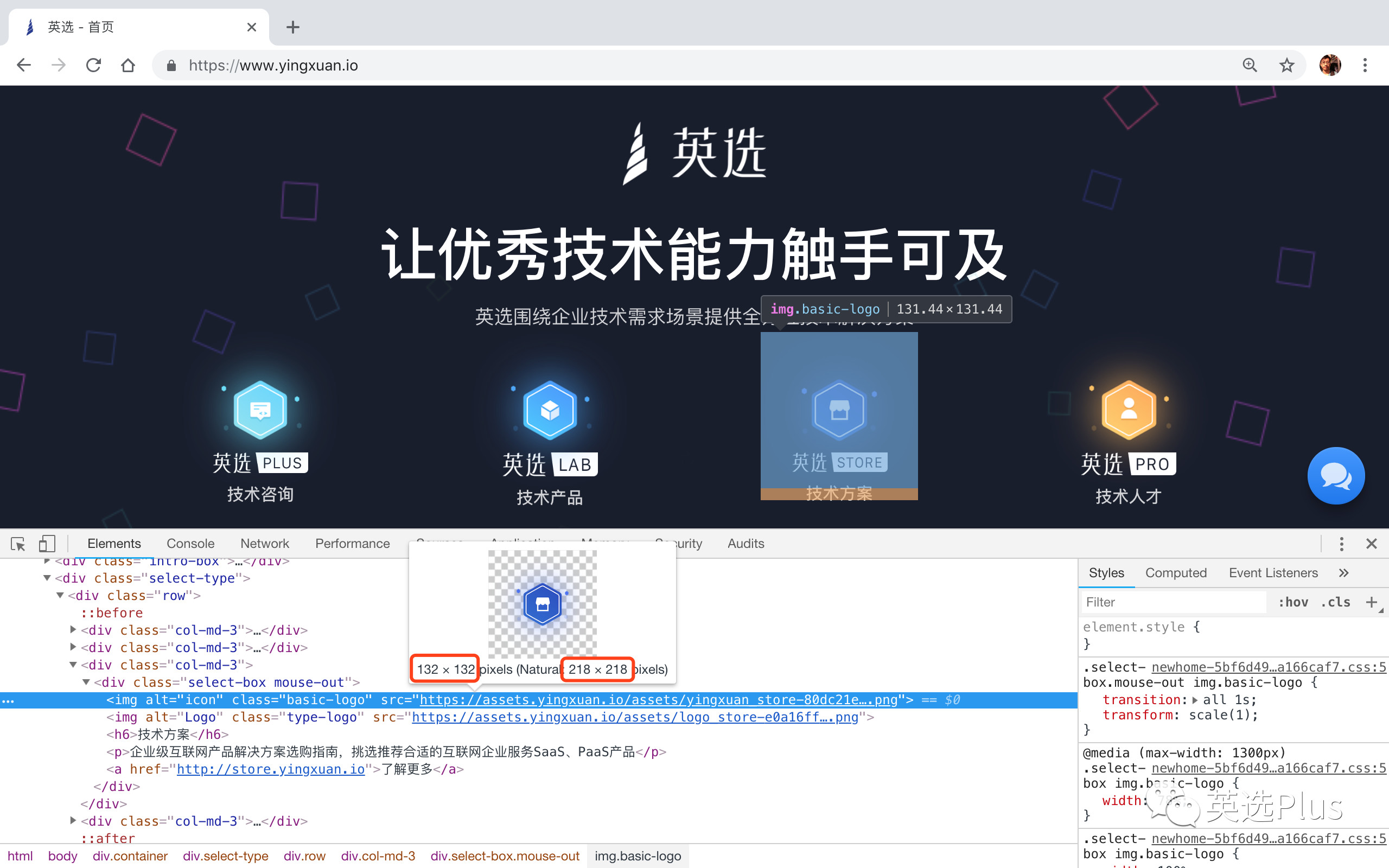Screen dimensions: 1389x868
Task: Click the html breadcrumb
Action: point(20,856)
